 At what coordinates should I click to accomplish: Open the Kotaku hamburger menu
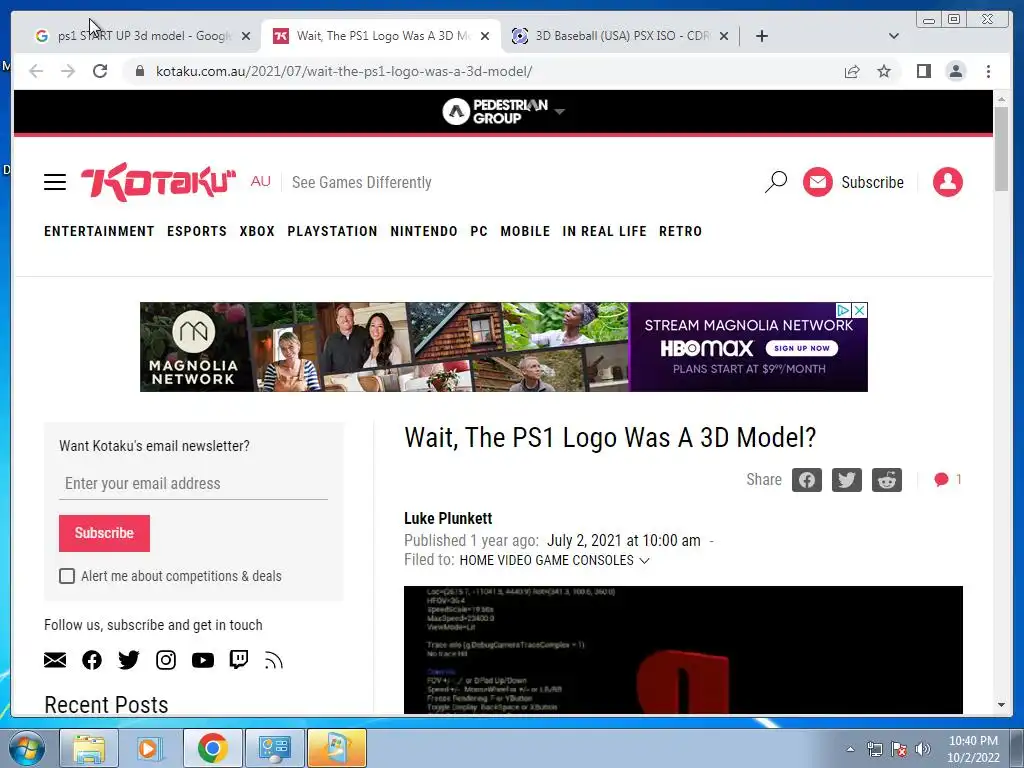[55, 182]
